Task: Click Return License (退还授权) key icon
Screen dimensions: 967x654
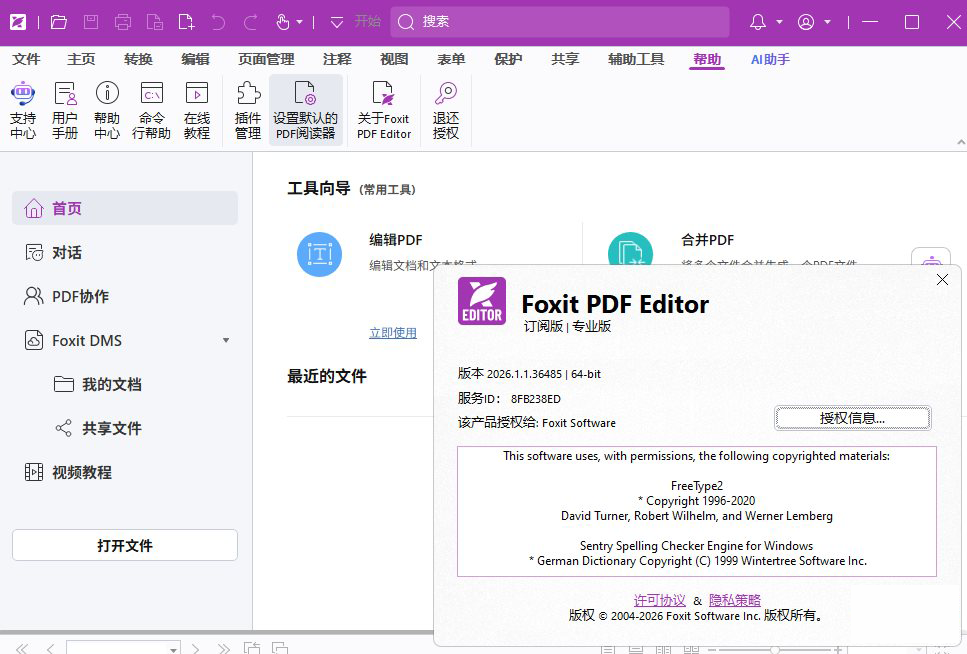Action: point(445,94)
